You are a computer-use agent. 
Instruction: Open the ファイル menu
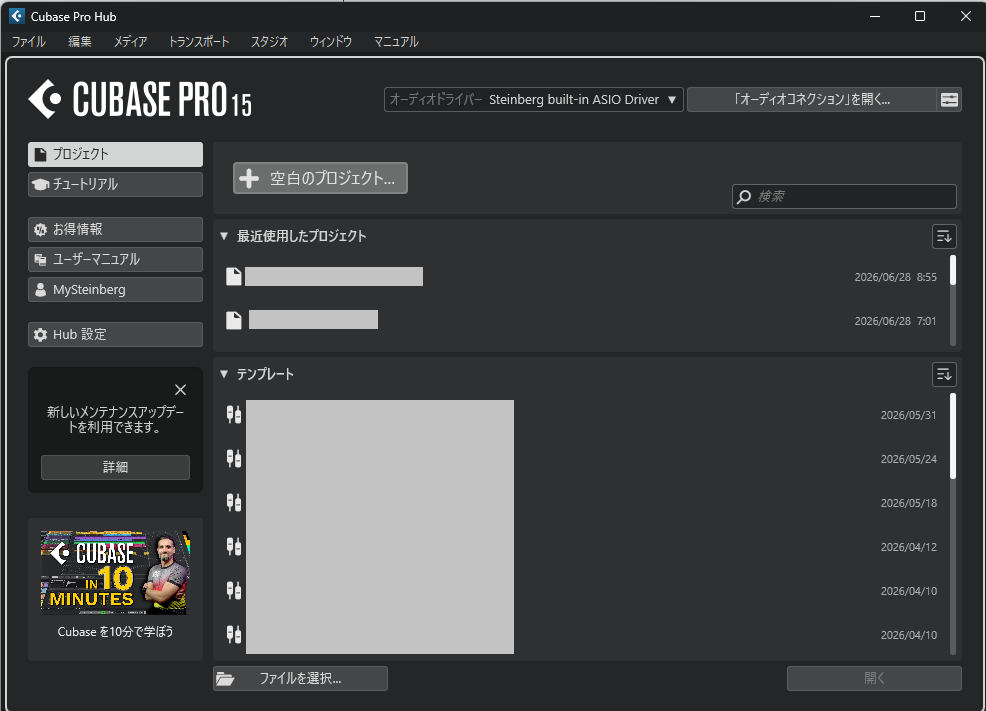pyautogui.click(x=28, y=41)
